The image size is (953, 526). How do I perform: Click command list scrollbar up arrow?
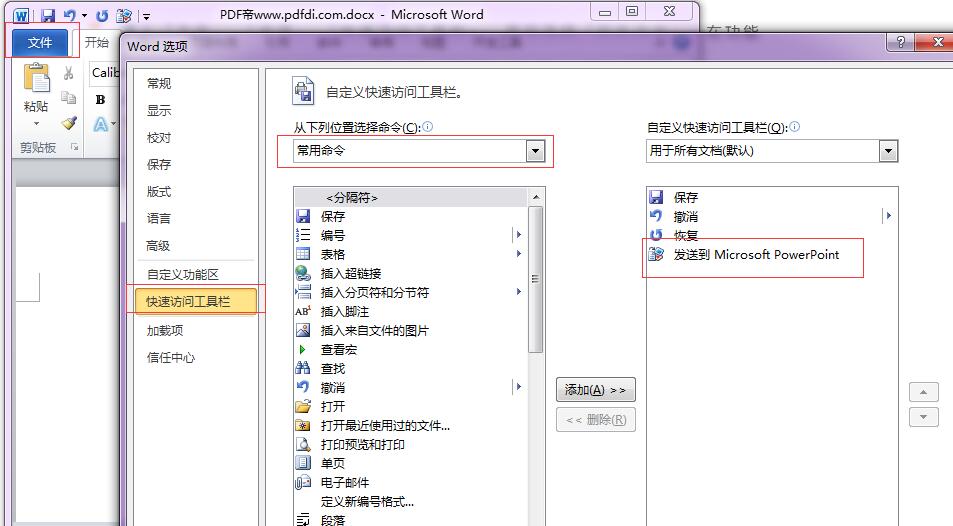tap(535, 197)
